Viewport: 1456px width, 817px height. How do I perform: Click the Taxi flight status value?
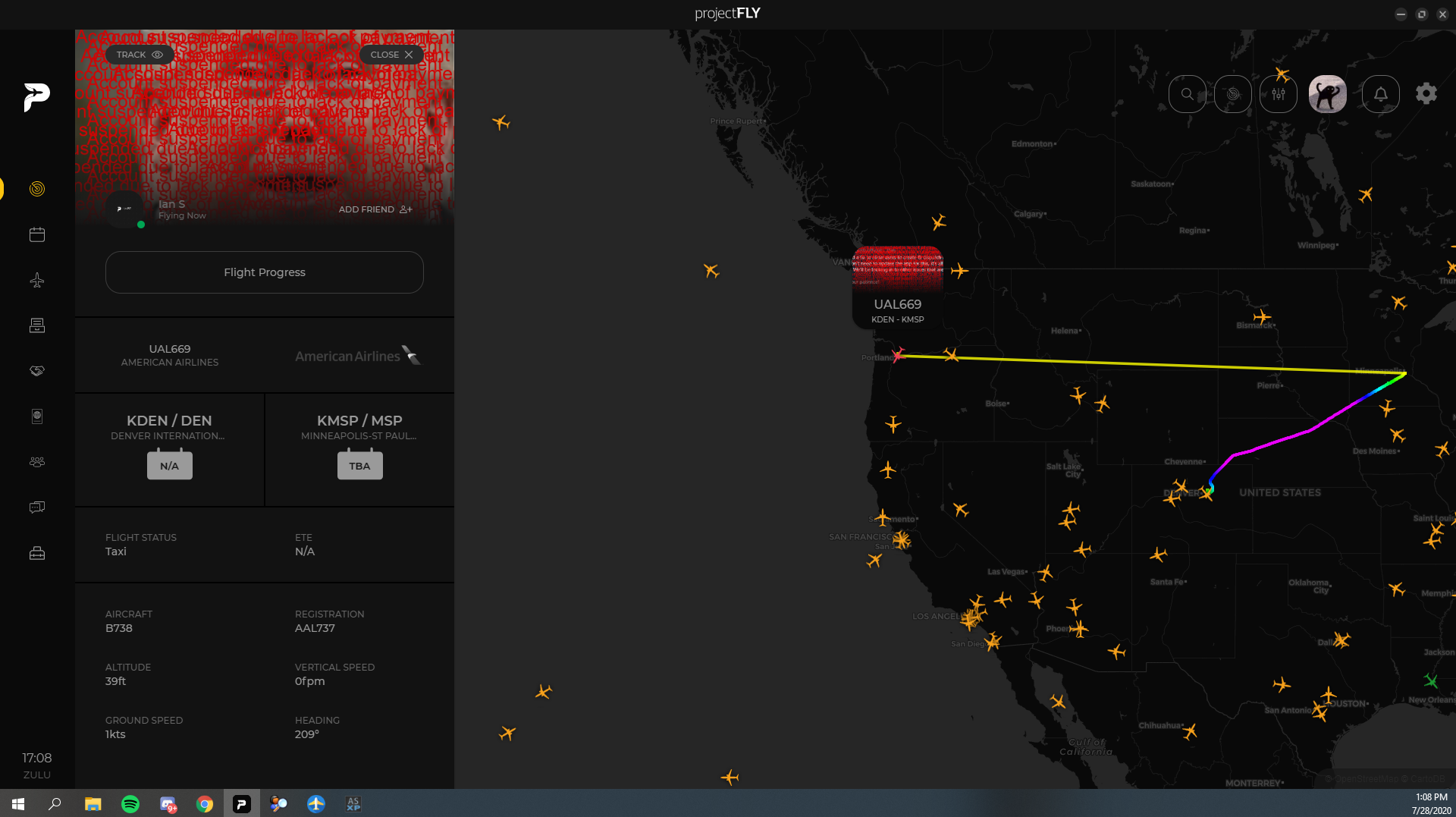pyautogui.click(x=116, y=551)
